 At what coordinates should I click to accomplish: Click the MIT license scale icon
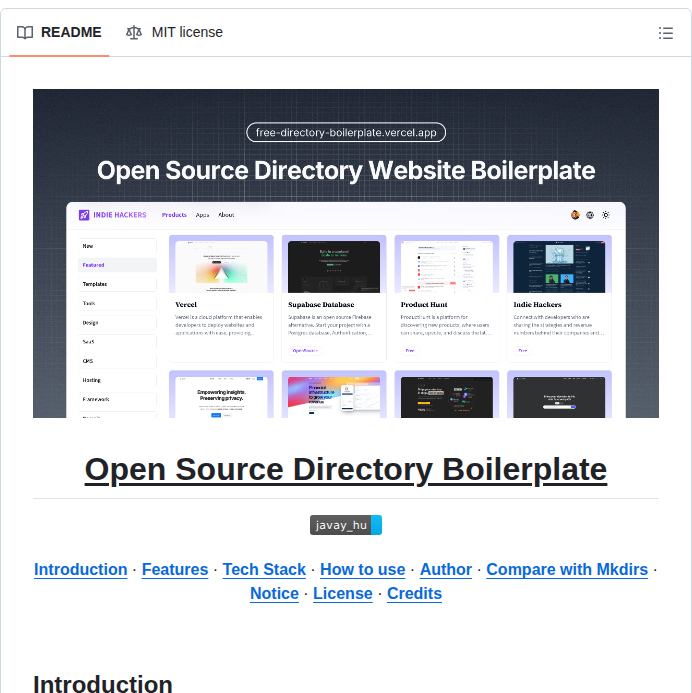134,33
